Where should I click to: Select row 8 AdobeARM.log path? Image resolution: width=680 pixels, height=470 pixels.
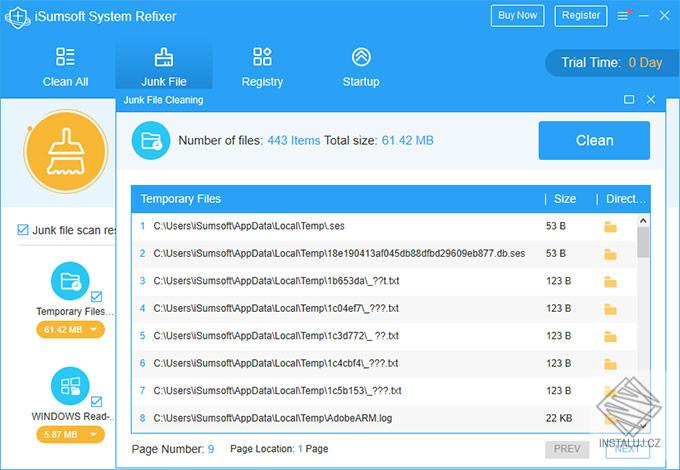(x=272, y=418)
